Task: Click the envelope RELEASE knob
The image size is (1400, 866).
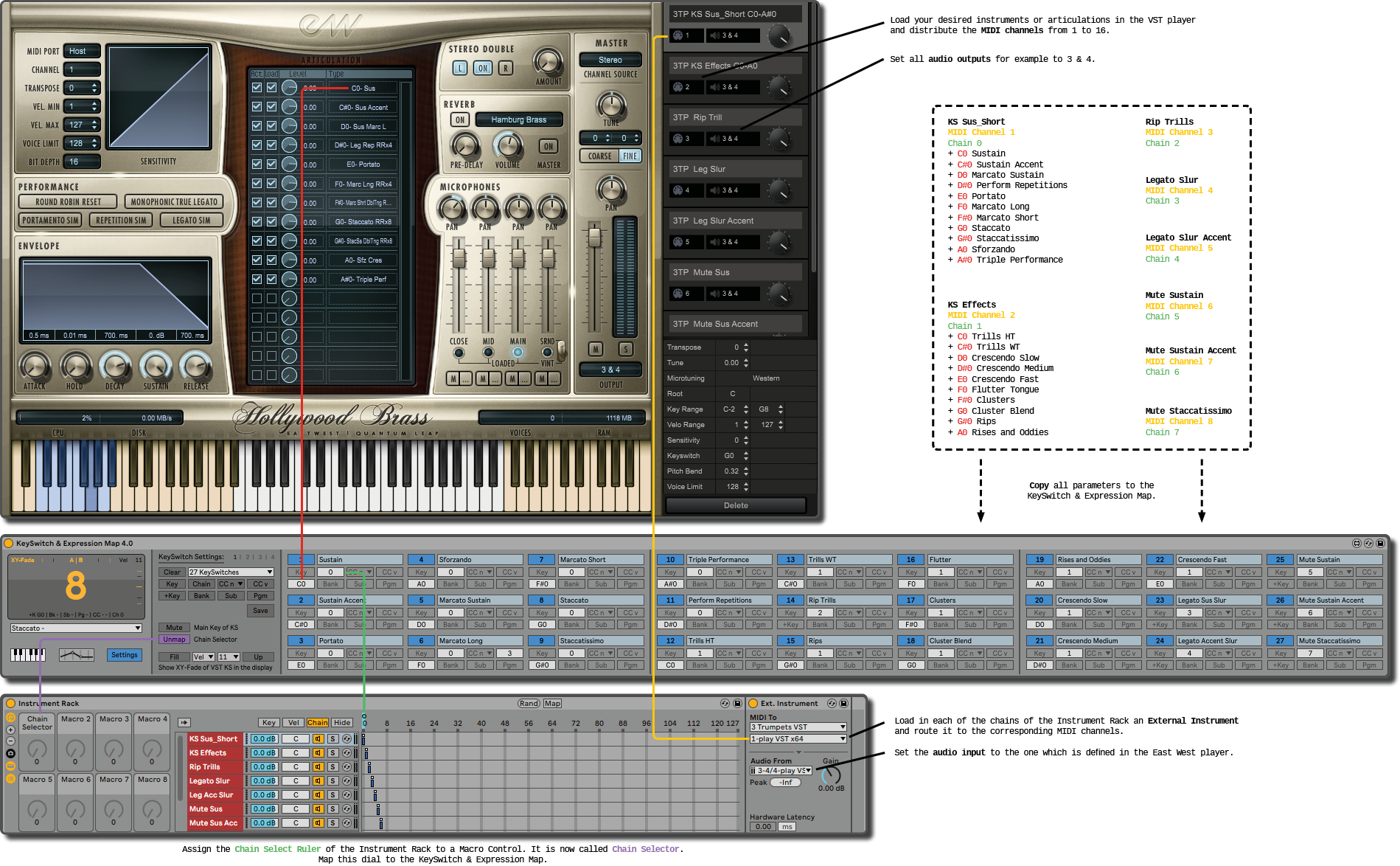Action: pos(196,366)
